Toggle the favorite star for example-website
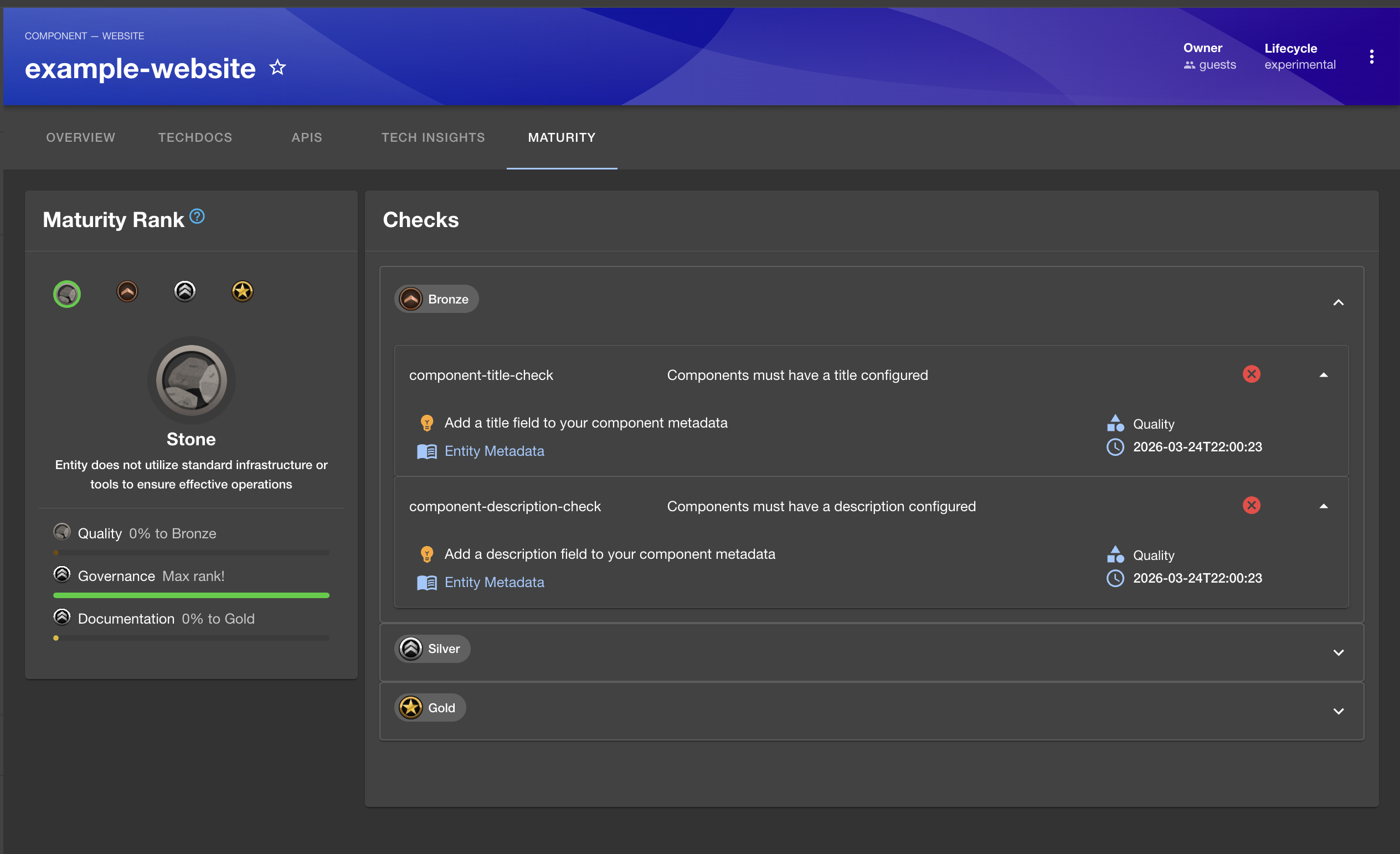Screen dimensions: 1400x854 (277, 67)
